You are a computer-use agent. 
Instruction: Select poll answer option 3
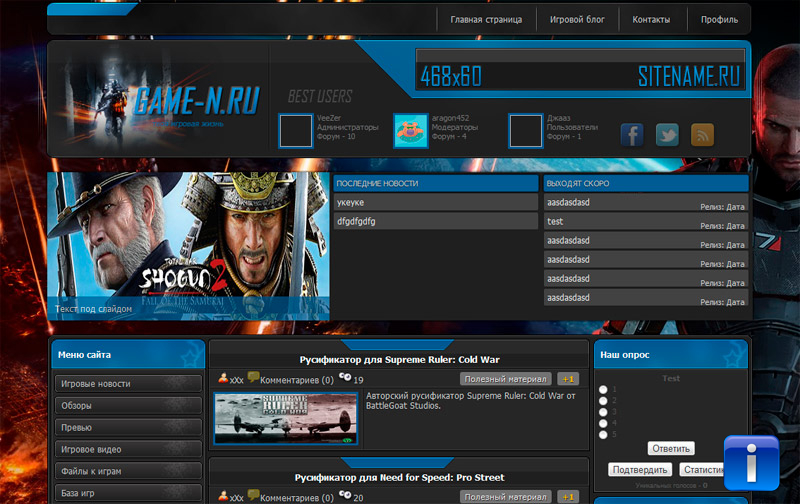coord(603,412)
